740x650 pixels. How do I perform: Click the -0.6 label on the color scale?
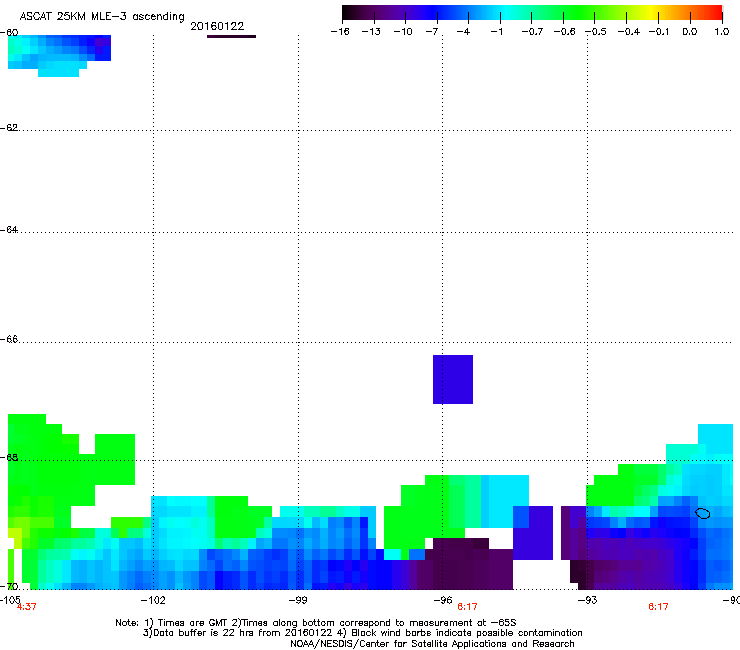564,32
